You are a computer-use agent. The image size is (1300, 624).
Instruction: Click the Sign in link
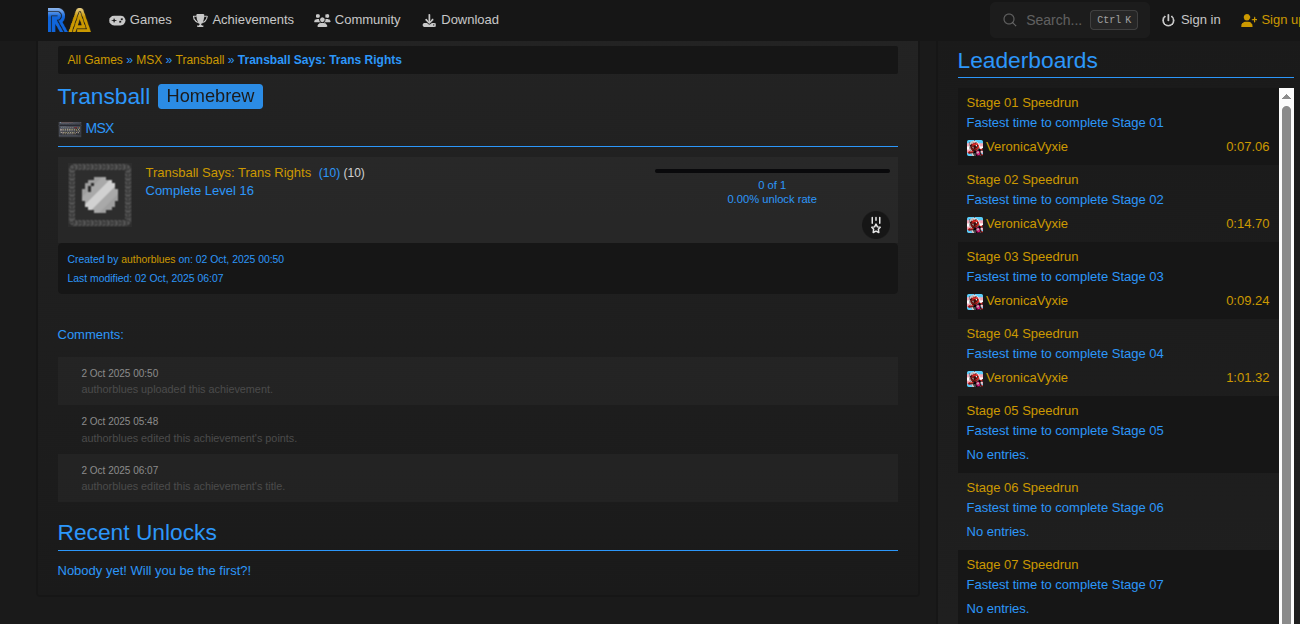click(1191, 20)
